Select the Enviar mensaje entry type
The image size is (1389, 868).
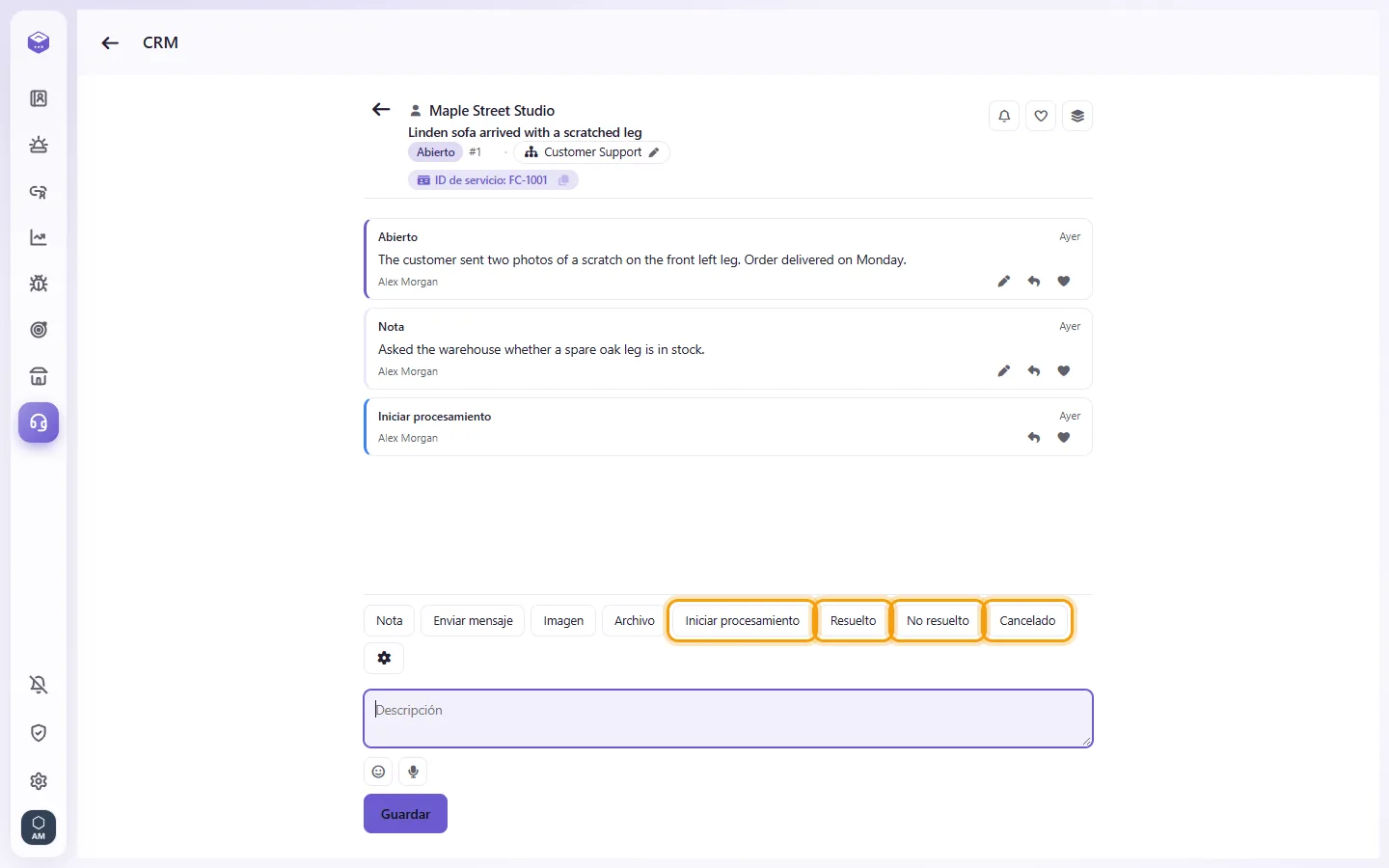pos(473,621)
